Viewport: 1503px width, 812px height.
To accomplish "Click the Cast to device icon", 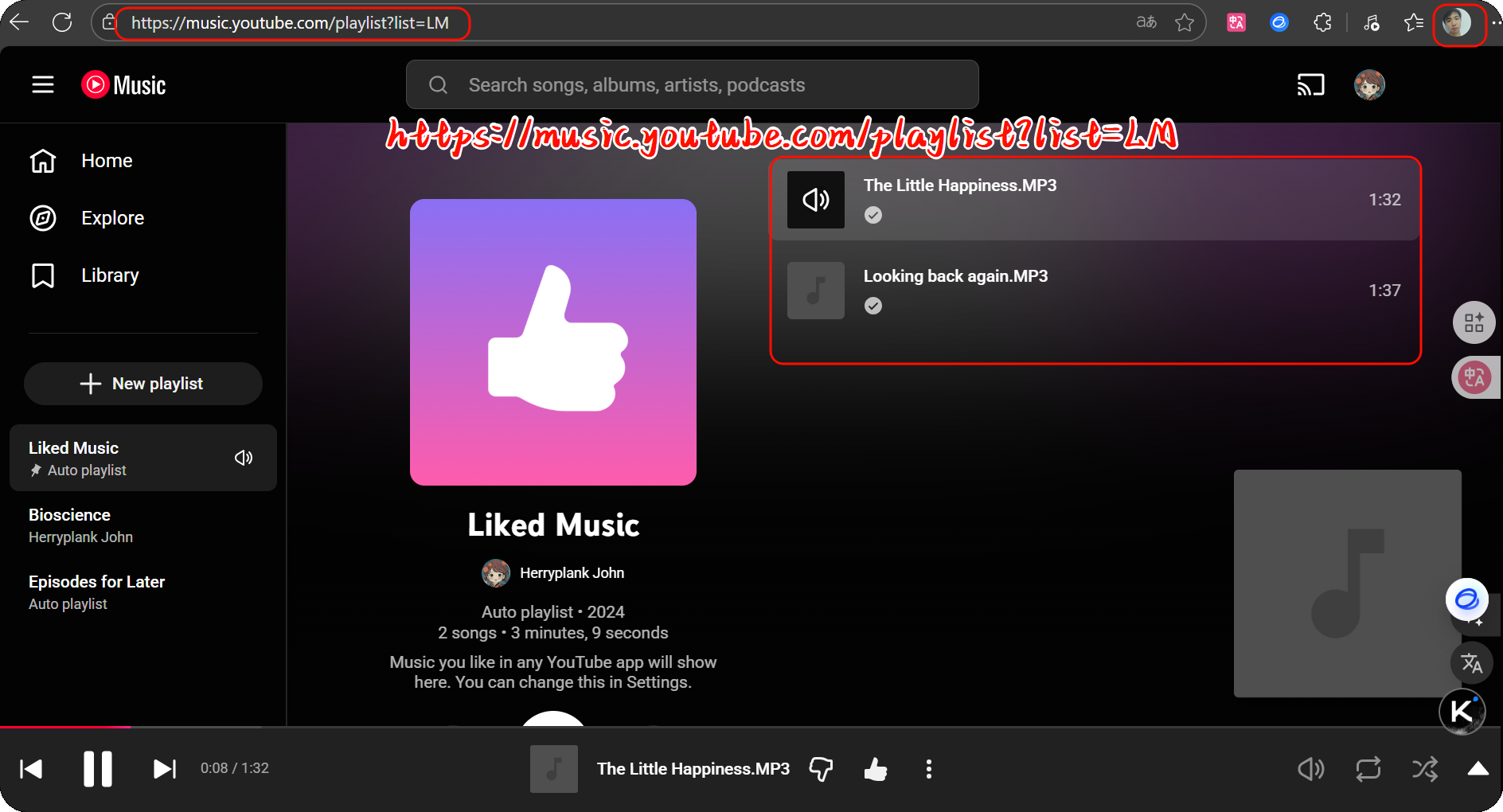I will coord(1310,84).
